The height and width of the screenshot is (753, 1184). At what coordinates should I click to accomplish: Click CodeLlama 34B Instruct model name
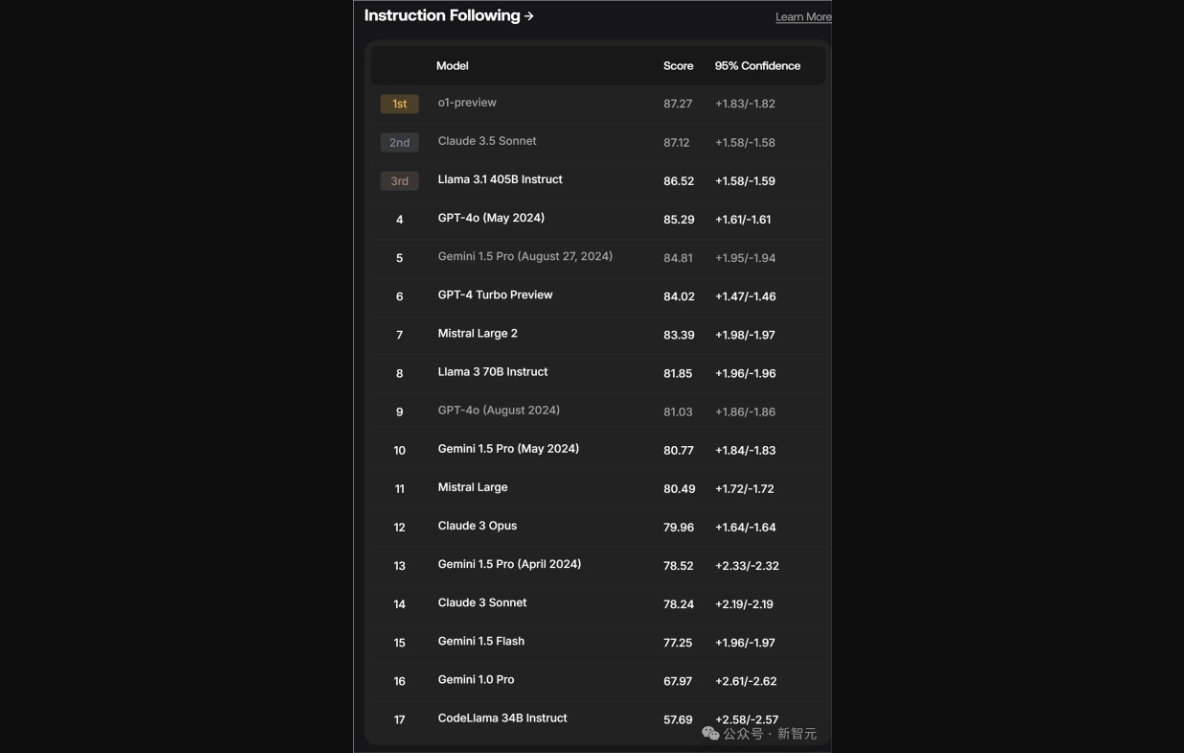pos(502,718)
